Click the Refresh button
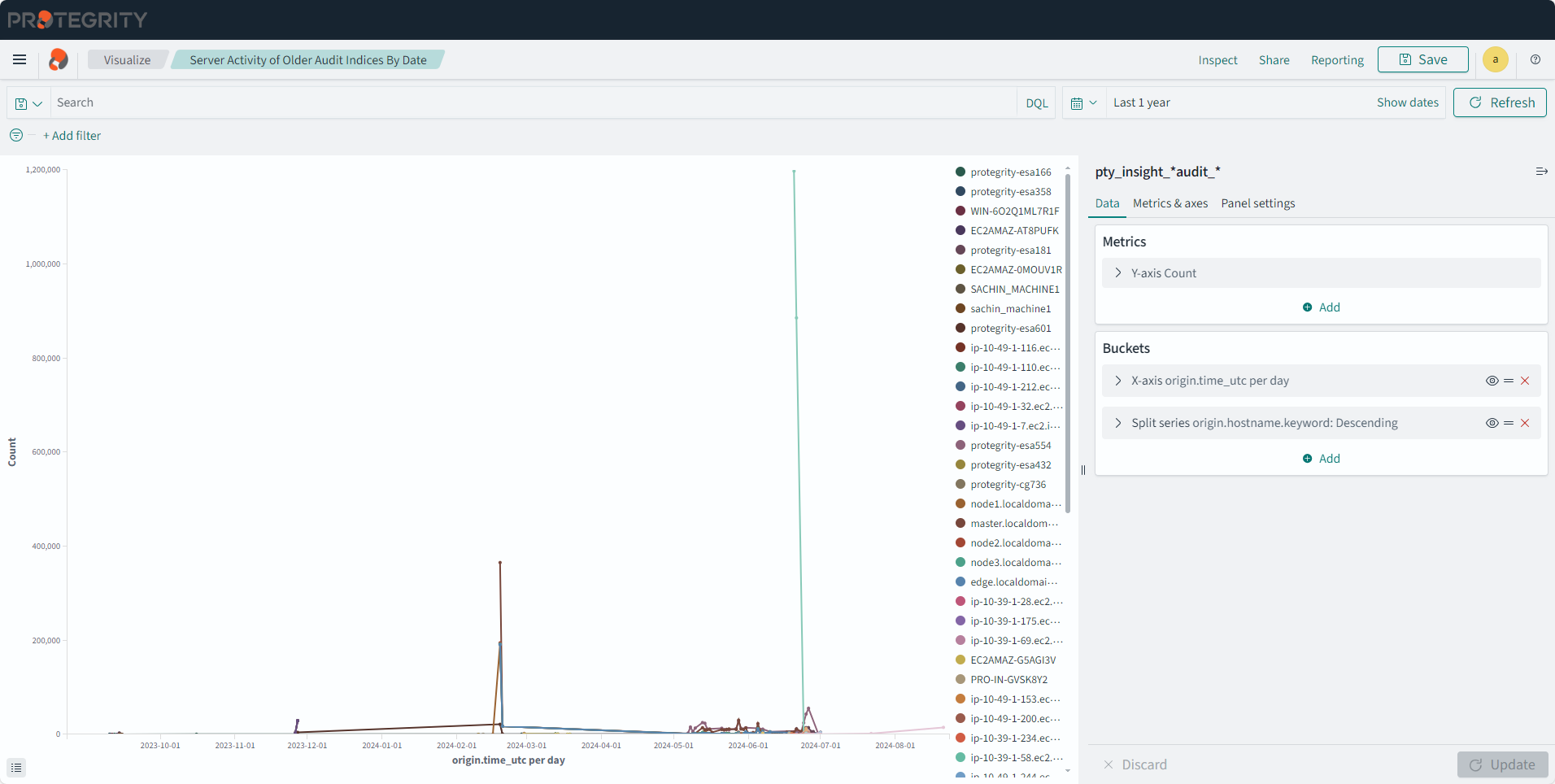Image resolution: width=1555 pixels, height=784 pixels. [x=1500, y=102]
